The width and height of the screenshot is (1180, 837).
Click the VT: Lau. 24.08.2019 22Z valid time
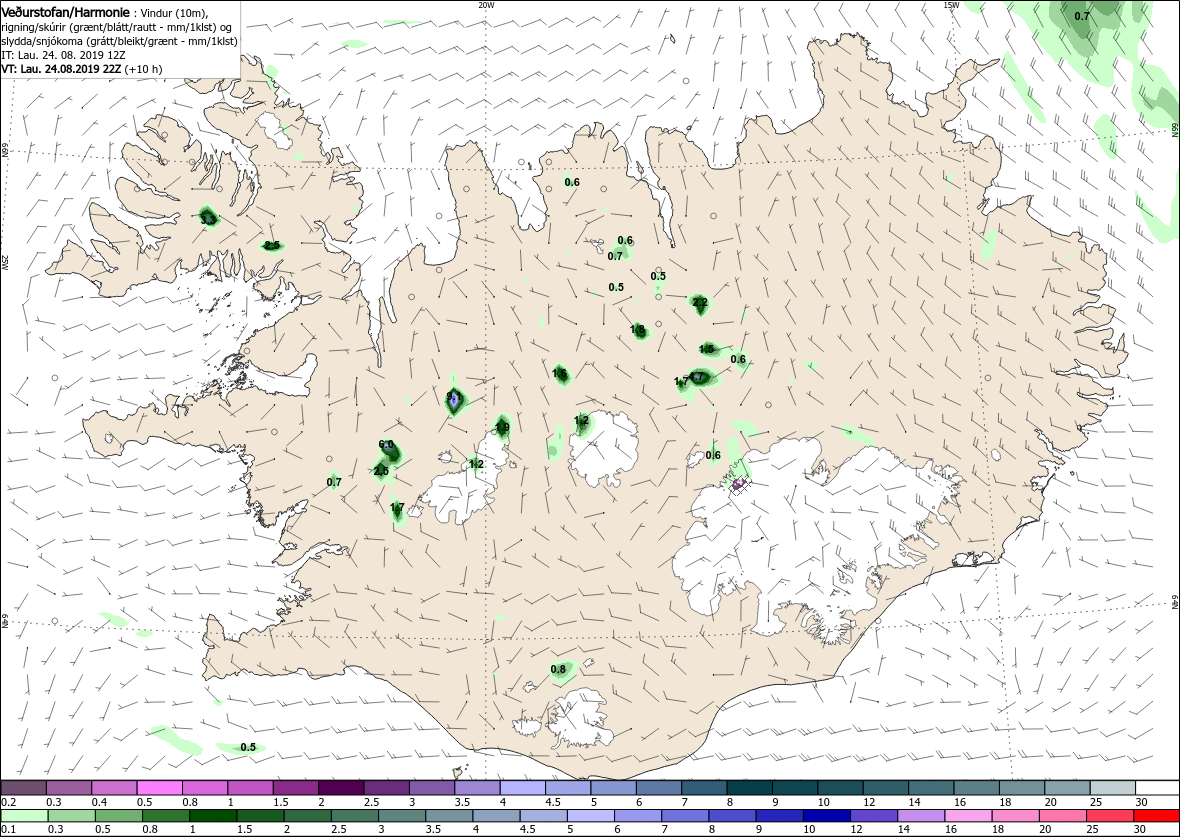click(x=61, y=68)
